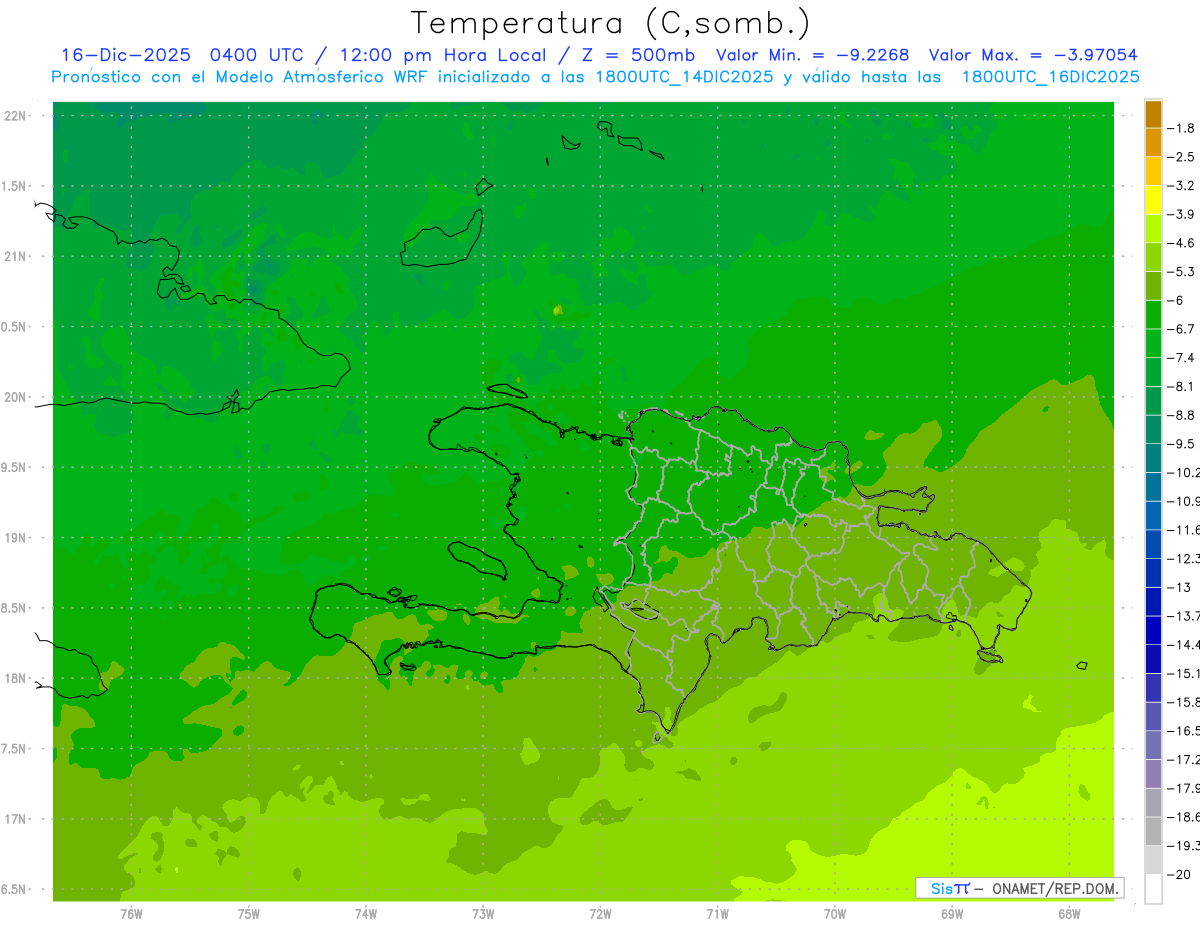Click the "-1.8" legend value
Image resolution: width=1200 pixels, height=927 pixels.
(1180, 128)
